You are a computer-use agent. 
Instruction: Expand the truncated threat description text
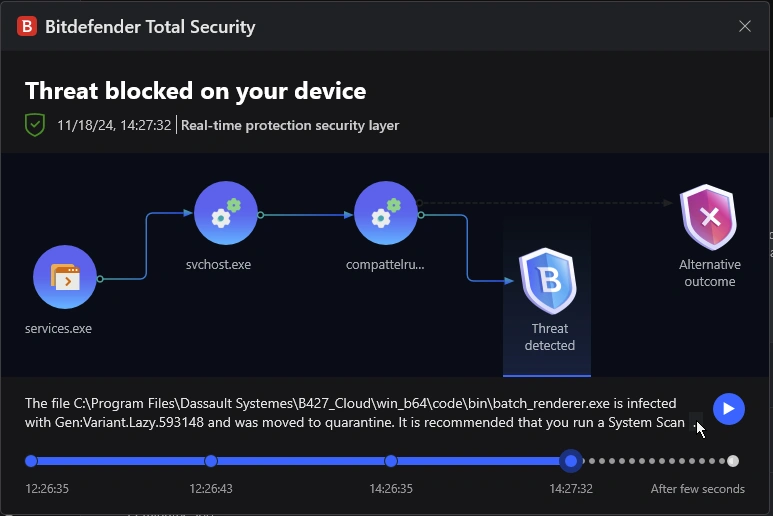tap(695, 424)
